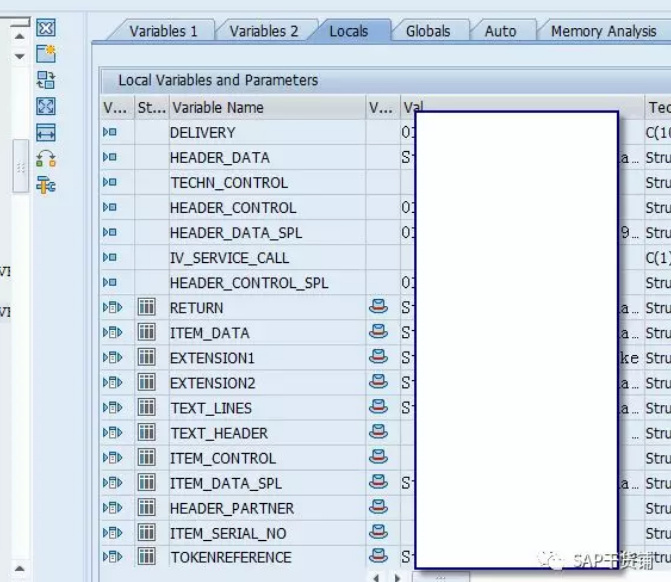Click the close tool icon in left toolbar

[46, 28]
